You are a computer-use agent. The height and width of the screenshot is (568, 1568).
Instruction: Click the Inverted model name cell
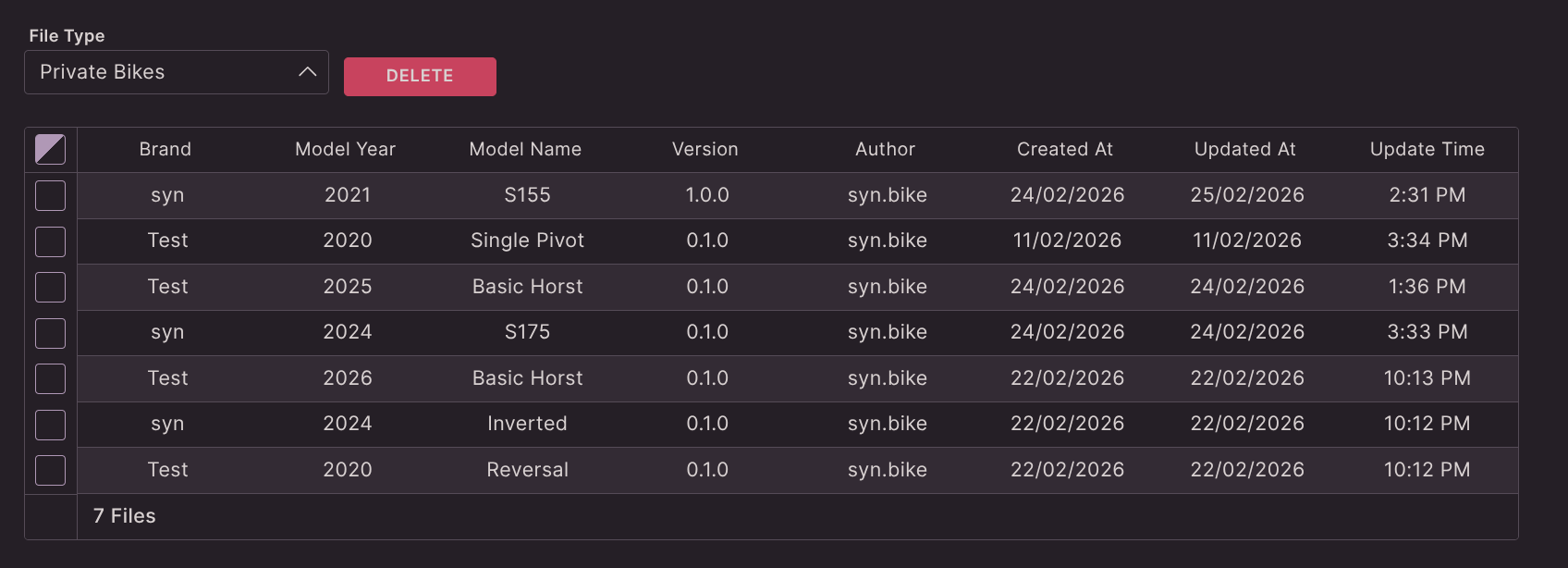click(x=527, y=424)
